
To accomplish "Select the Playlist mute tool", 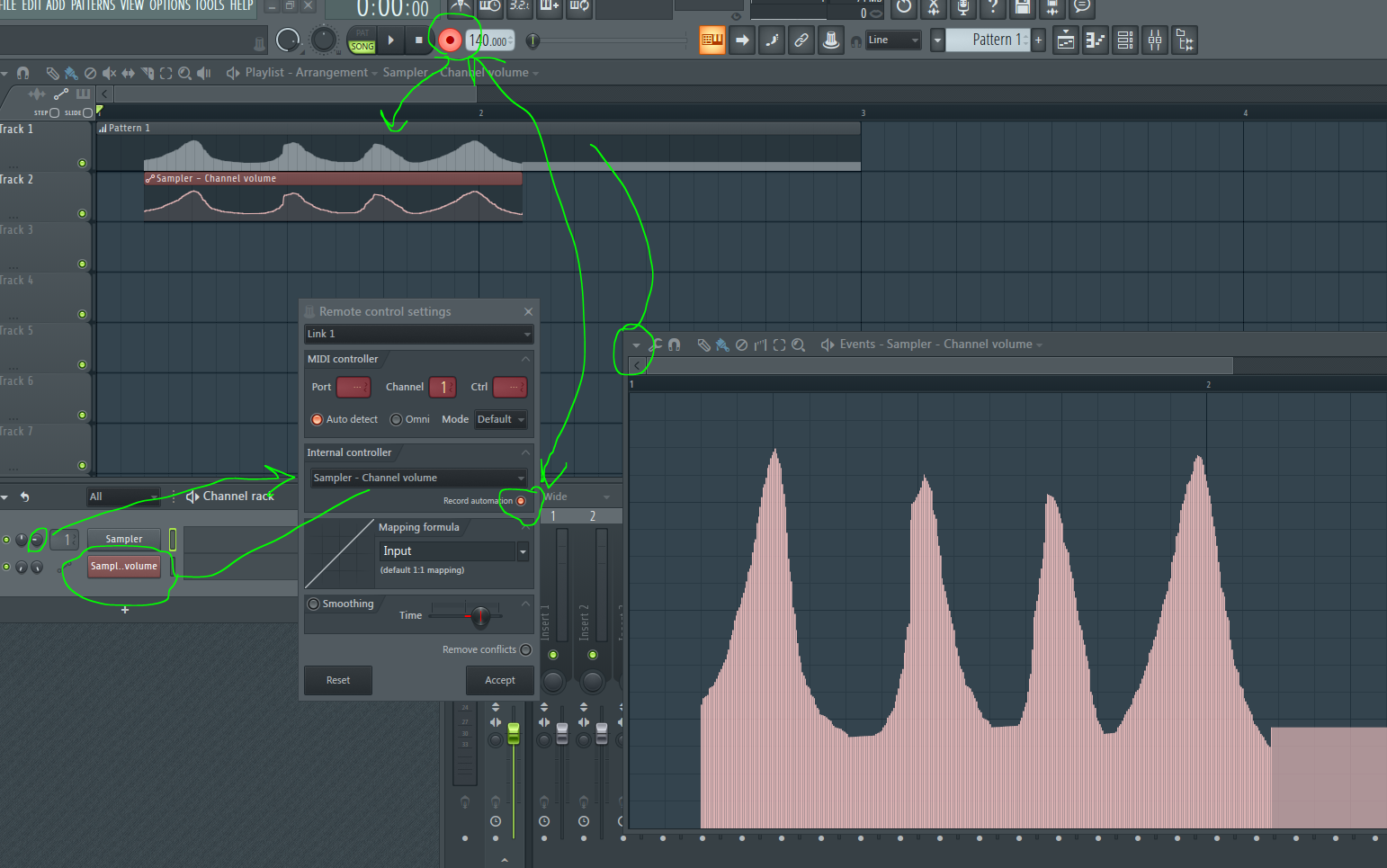I will pyautogui.click(x=109, y=73).
